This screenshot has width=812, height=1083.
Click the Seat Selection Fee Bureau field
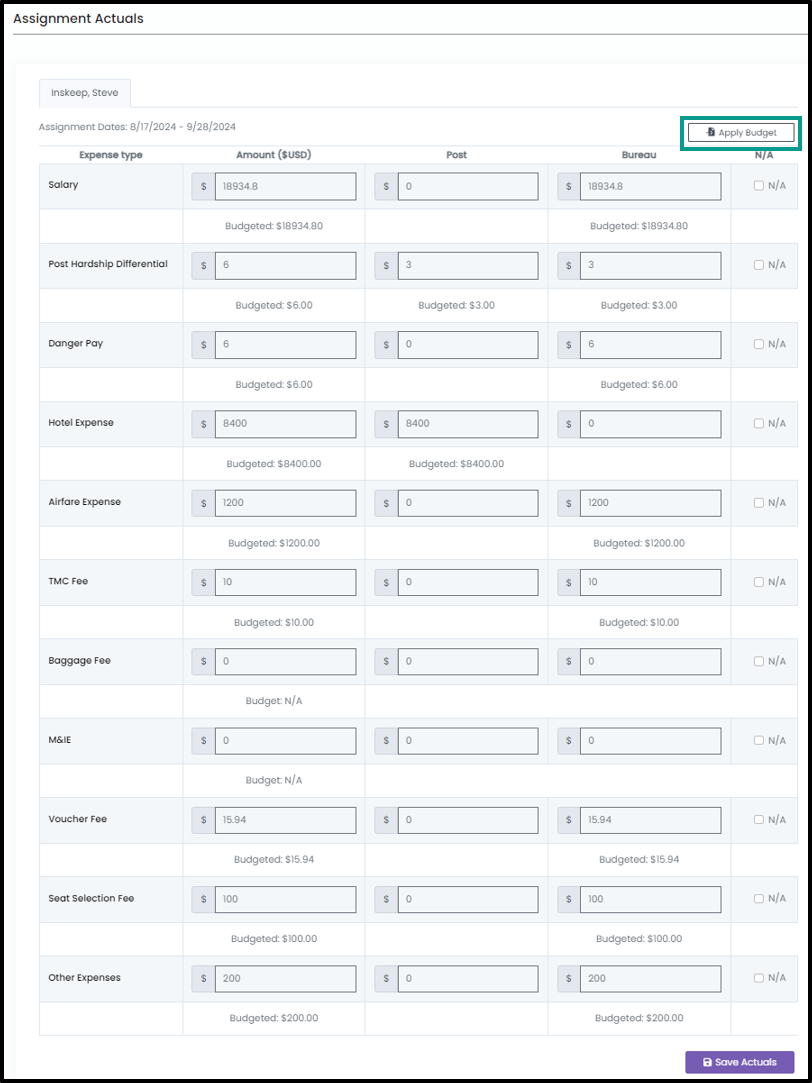point(650,899)
